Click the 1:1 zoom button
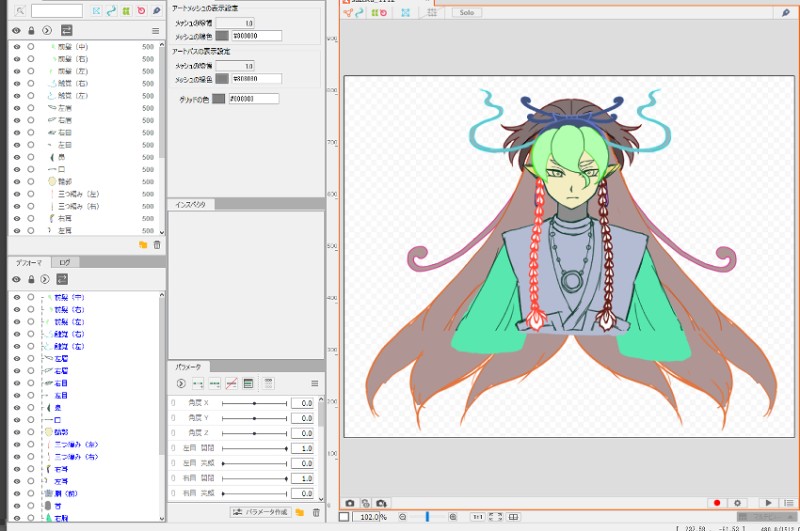This screenshot has height=531, width=800. (x=478, y=517)
